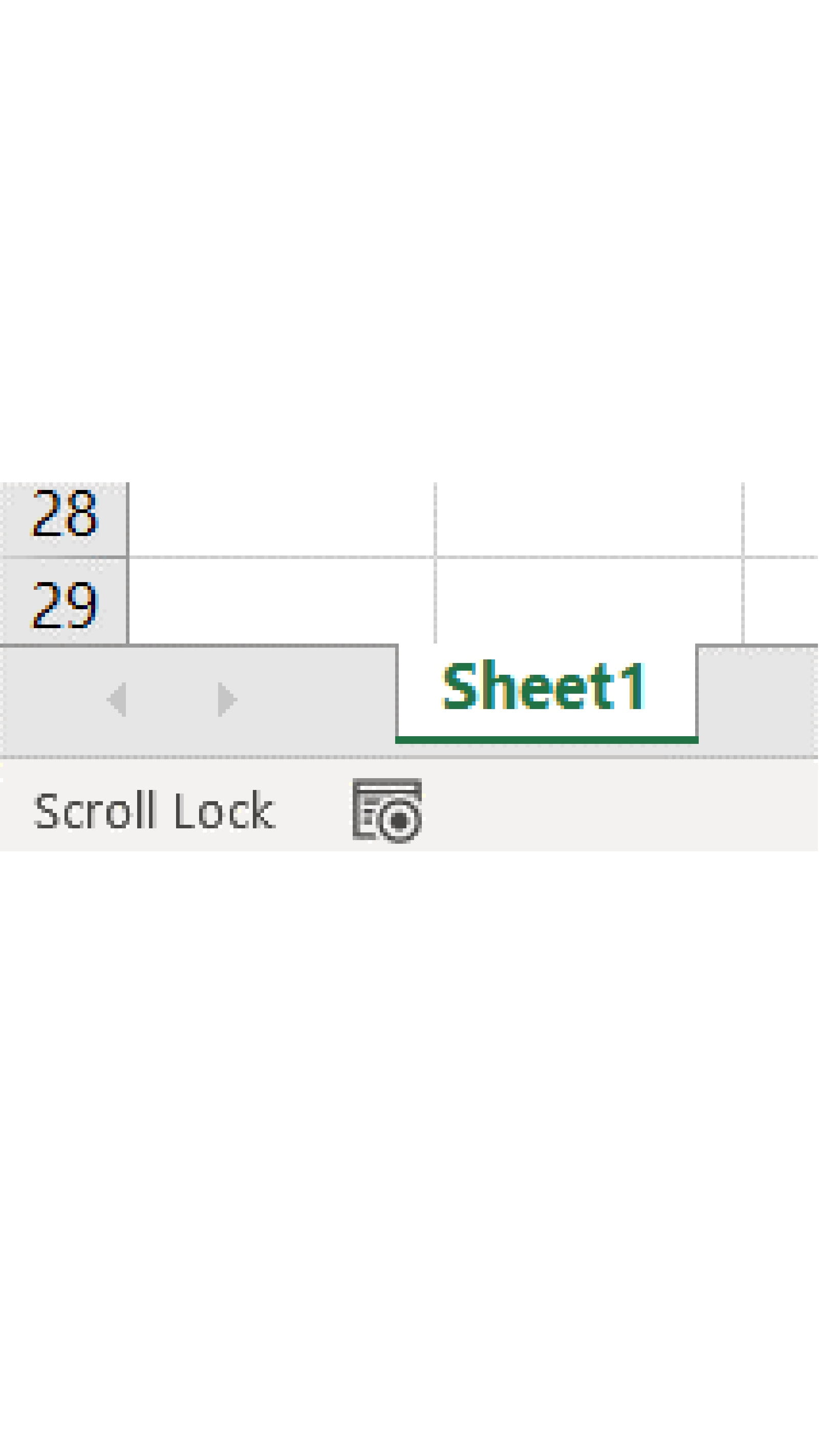
Task: Click tab bar space between arrows and Sheet1
Action: coord(316,700)
